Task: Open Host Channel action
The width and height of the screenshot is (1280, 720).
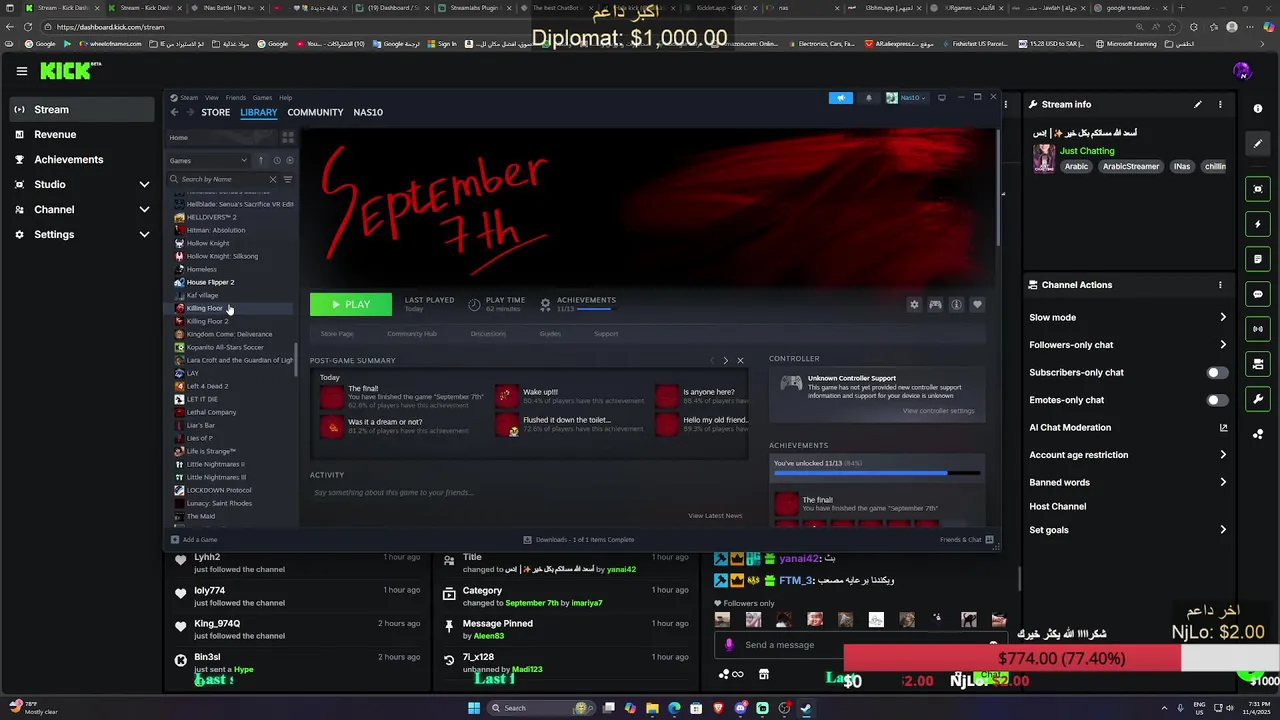Action: pos(1057,506)
